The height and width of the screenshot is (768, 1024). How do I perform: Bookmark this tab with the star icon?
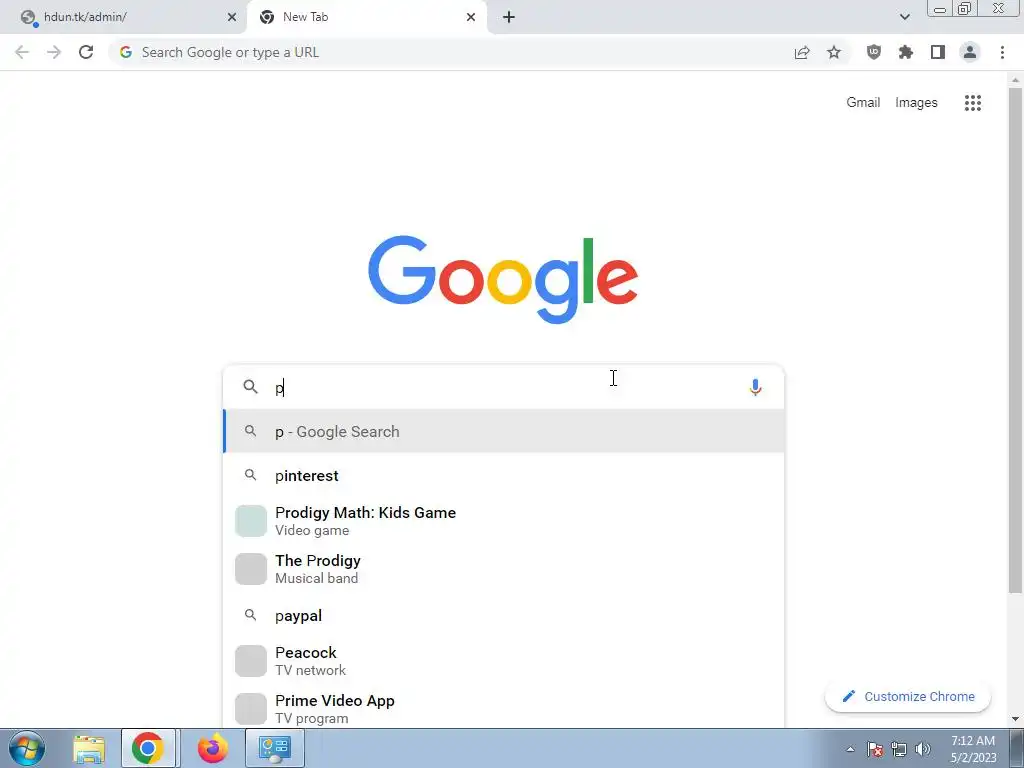pos(834,52)
